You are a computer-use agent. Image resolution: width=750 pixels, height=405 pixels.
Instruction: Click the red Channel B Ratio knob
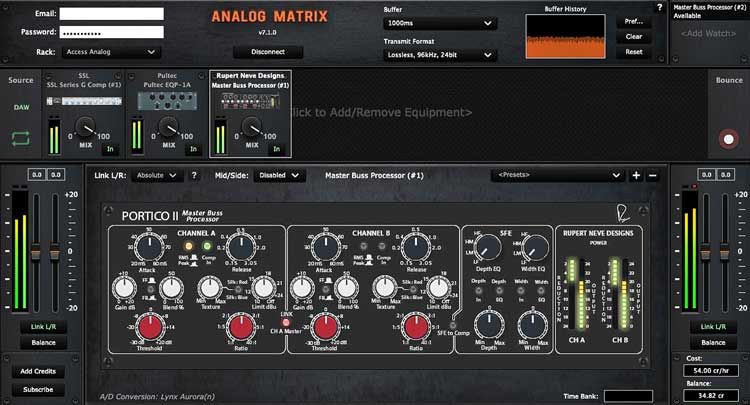pos(416,327)
